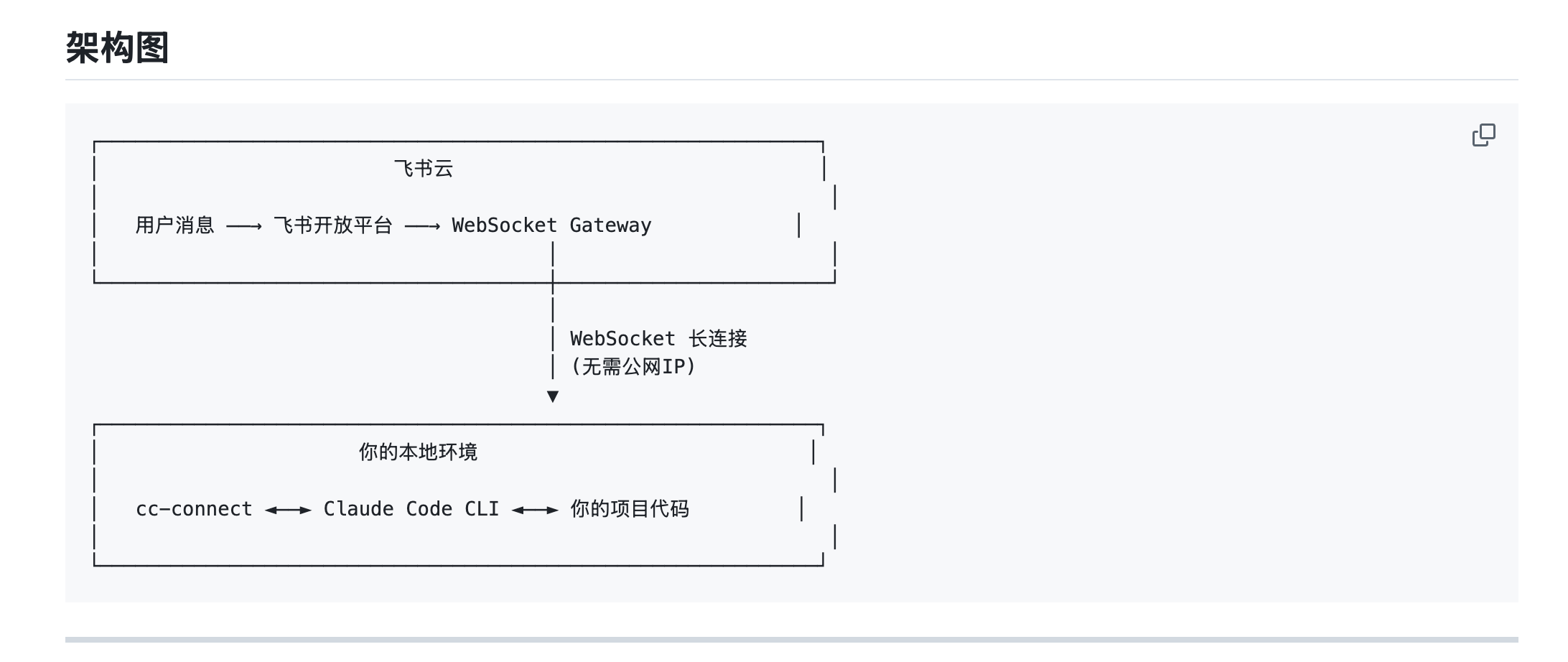Click the (无需公网IP) note
The image size is (1568, 662).
(x=633, y=367)
